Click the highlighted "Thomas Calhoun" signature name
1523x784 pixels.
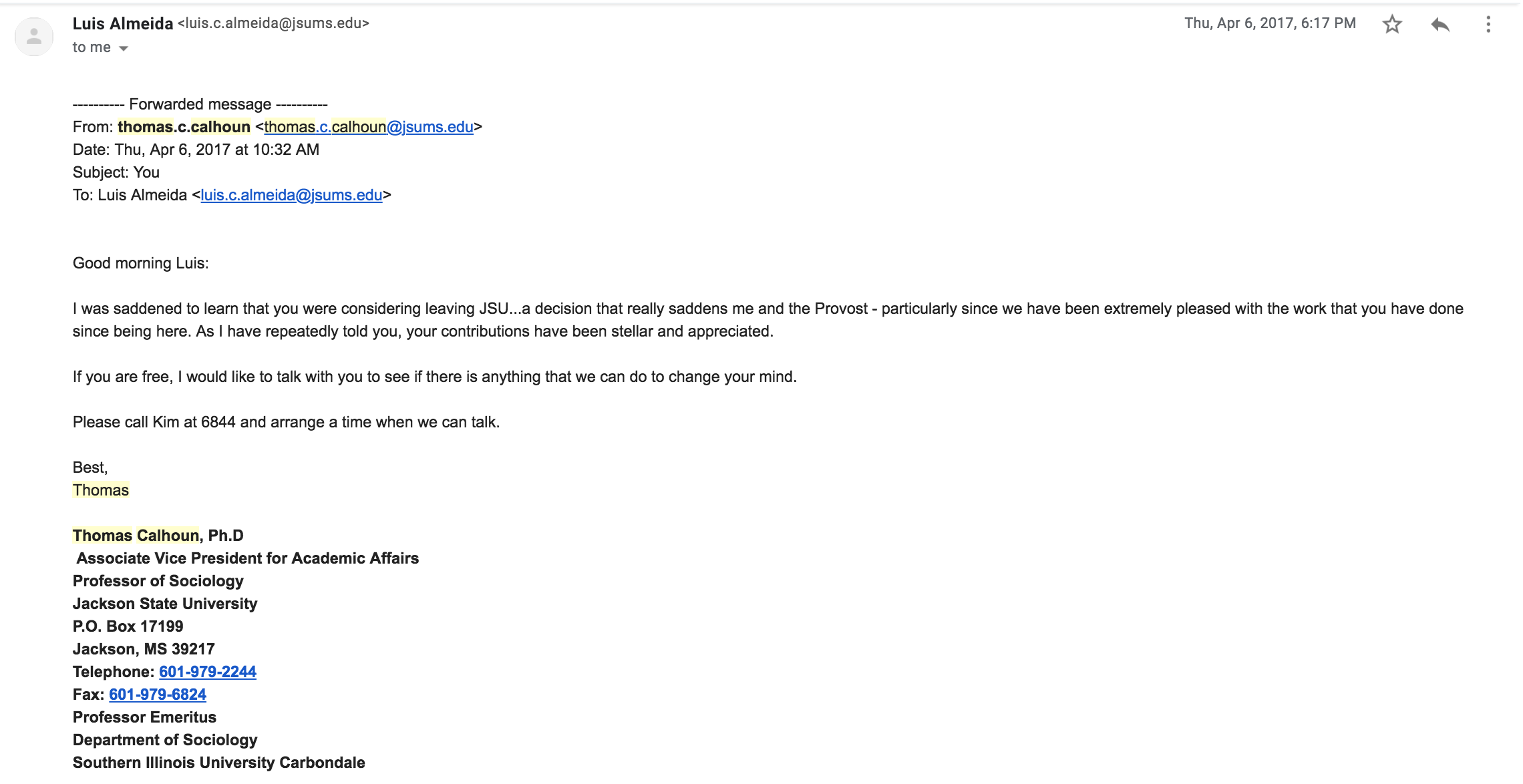click(136, 536)
